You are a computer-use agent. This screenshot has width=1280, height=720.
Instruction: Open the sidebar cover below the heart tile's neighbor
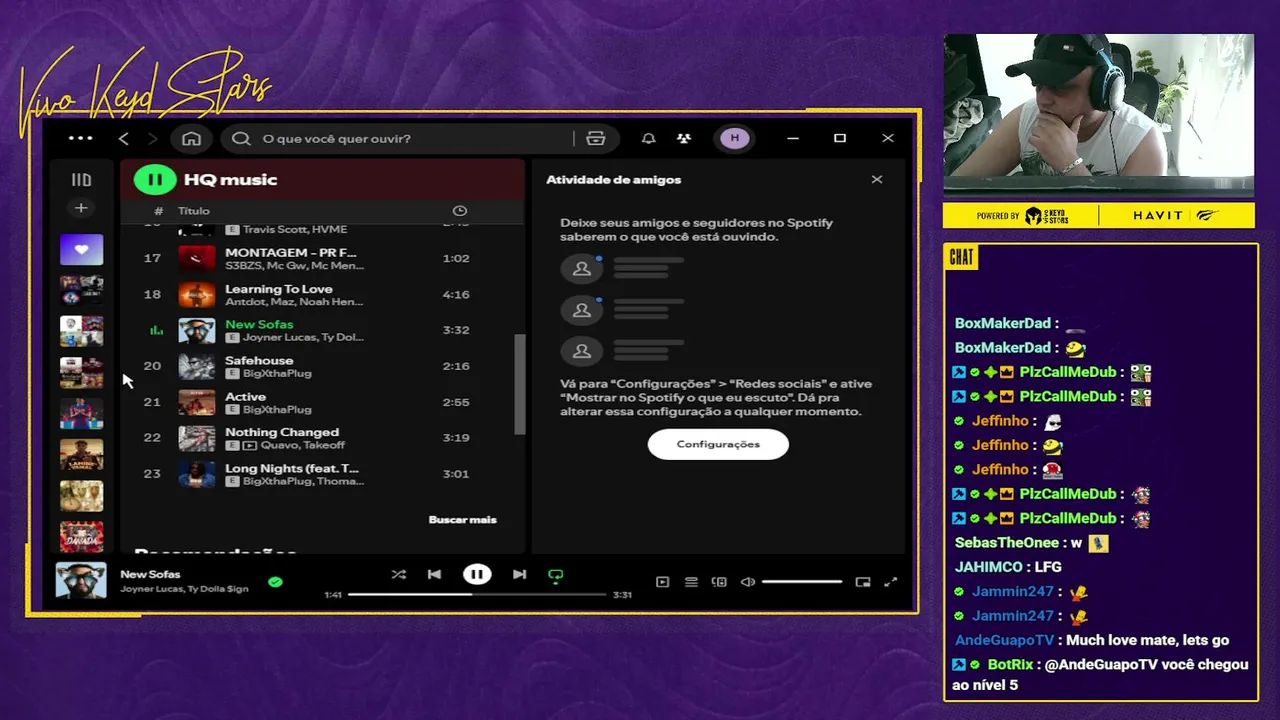click(81, 331)
